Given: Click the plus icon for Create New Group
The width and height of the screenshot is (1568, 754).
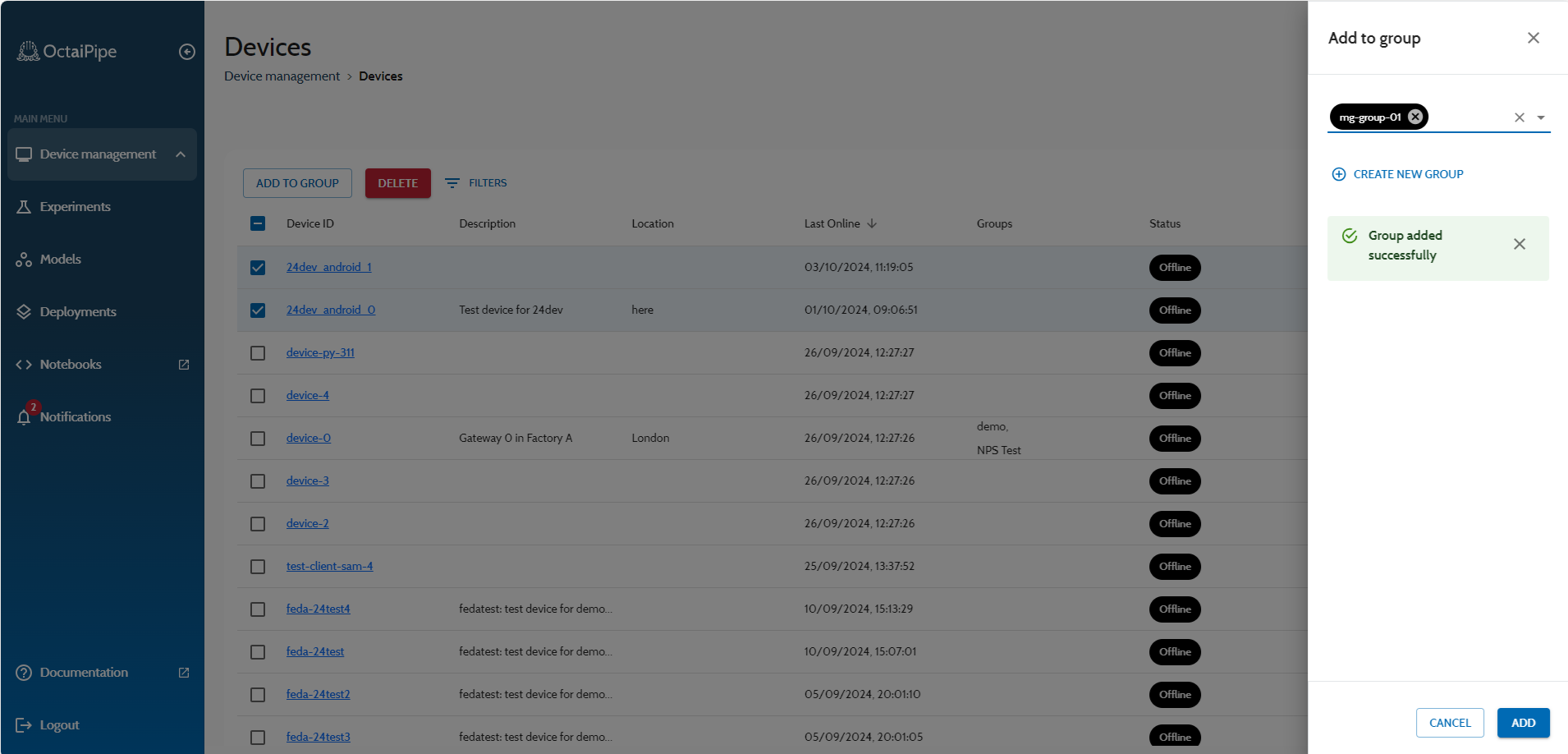Looking at the screenshot, I should [x=1339, y=174].
